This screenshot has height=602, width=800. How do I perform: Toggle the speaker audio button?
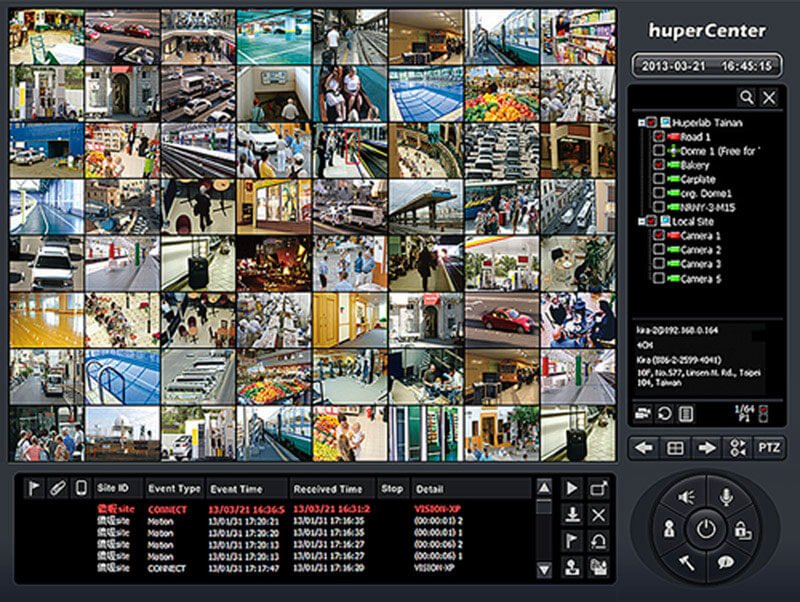[x=686, y=496]
